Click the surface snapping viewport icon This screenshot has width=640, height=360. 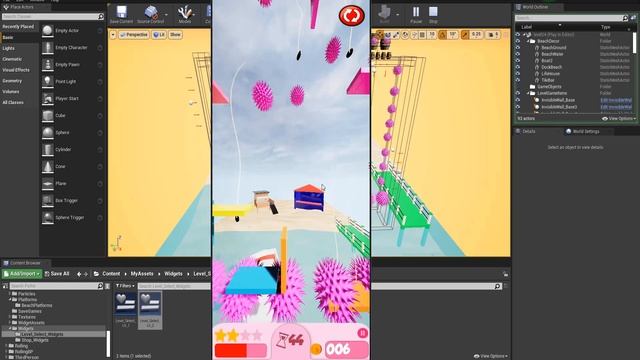point(414,35)
